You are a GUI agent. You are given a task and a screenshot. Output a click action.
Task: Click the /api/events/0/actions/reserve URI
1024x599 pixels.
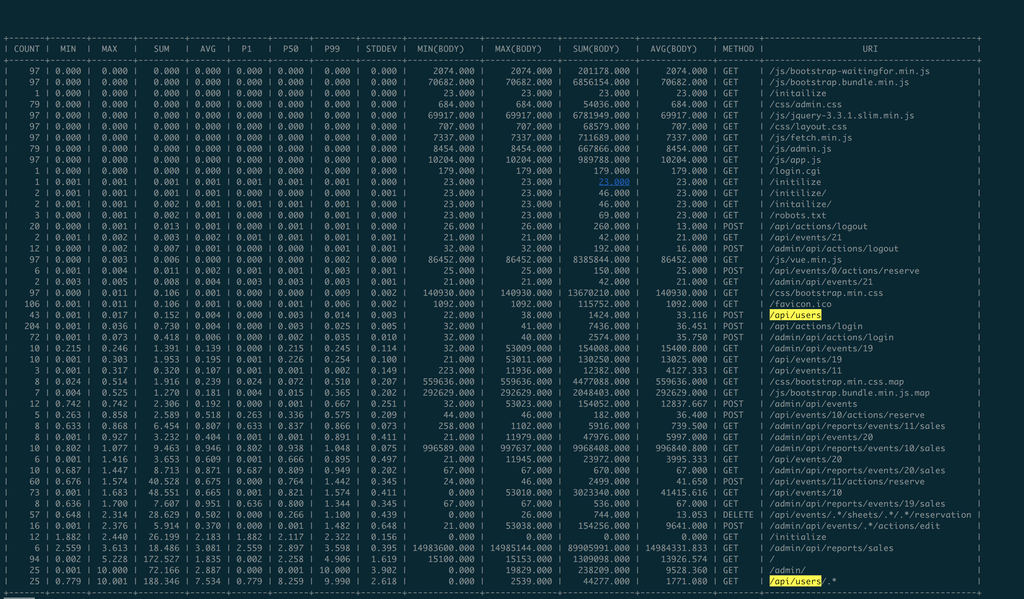[x=844, y=271]
